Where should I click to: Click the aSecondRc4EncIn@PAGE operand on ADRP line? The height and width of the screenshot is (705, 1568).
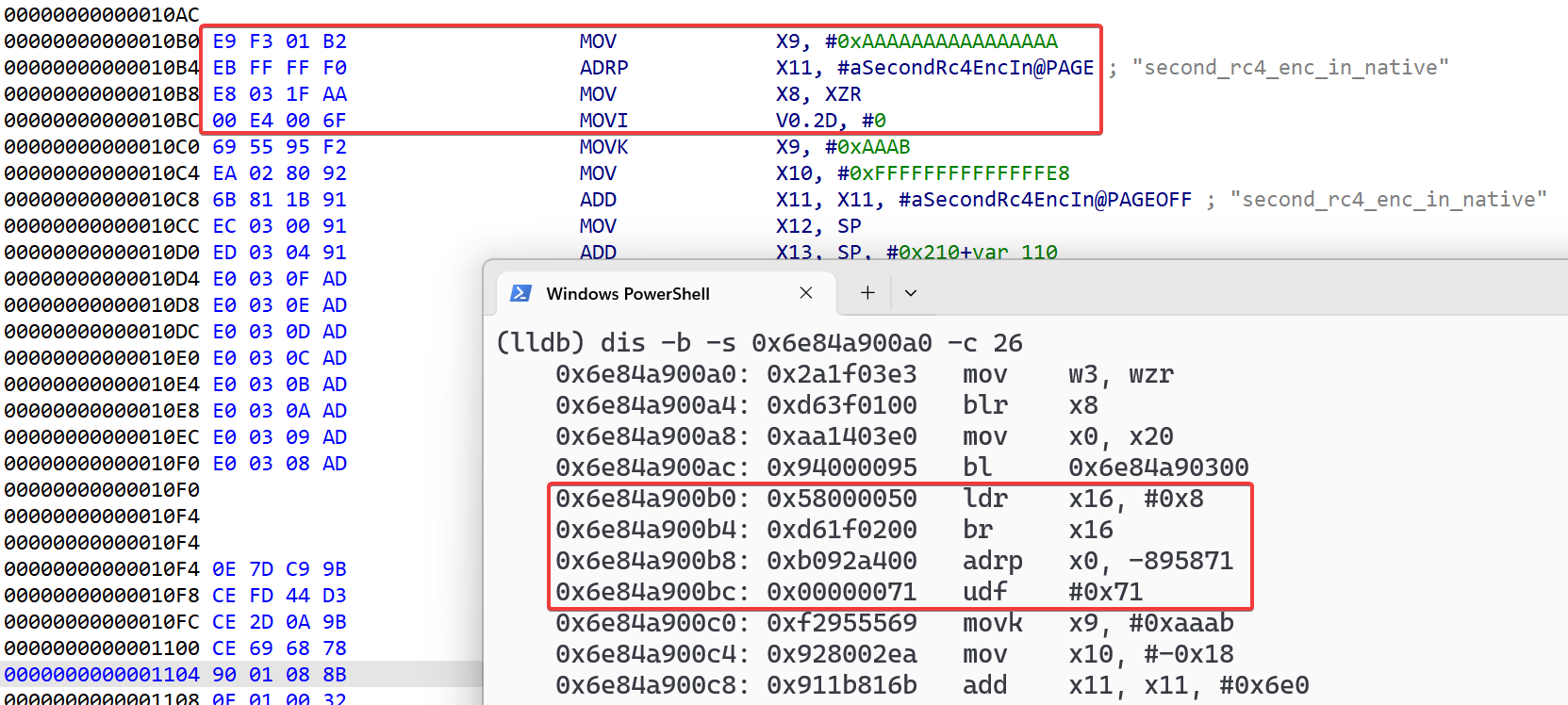[x=966, y=68]
